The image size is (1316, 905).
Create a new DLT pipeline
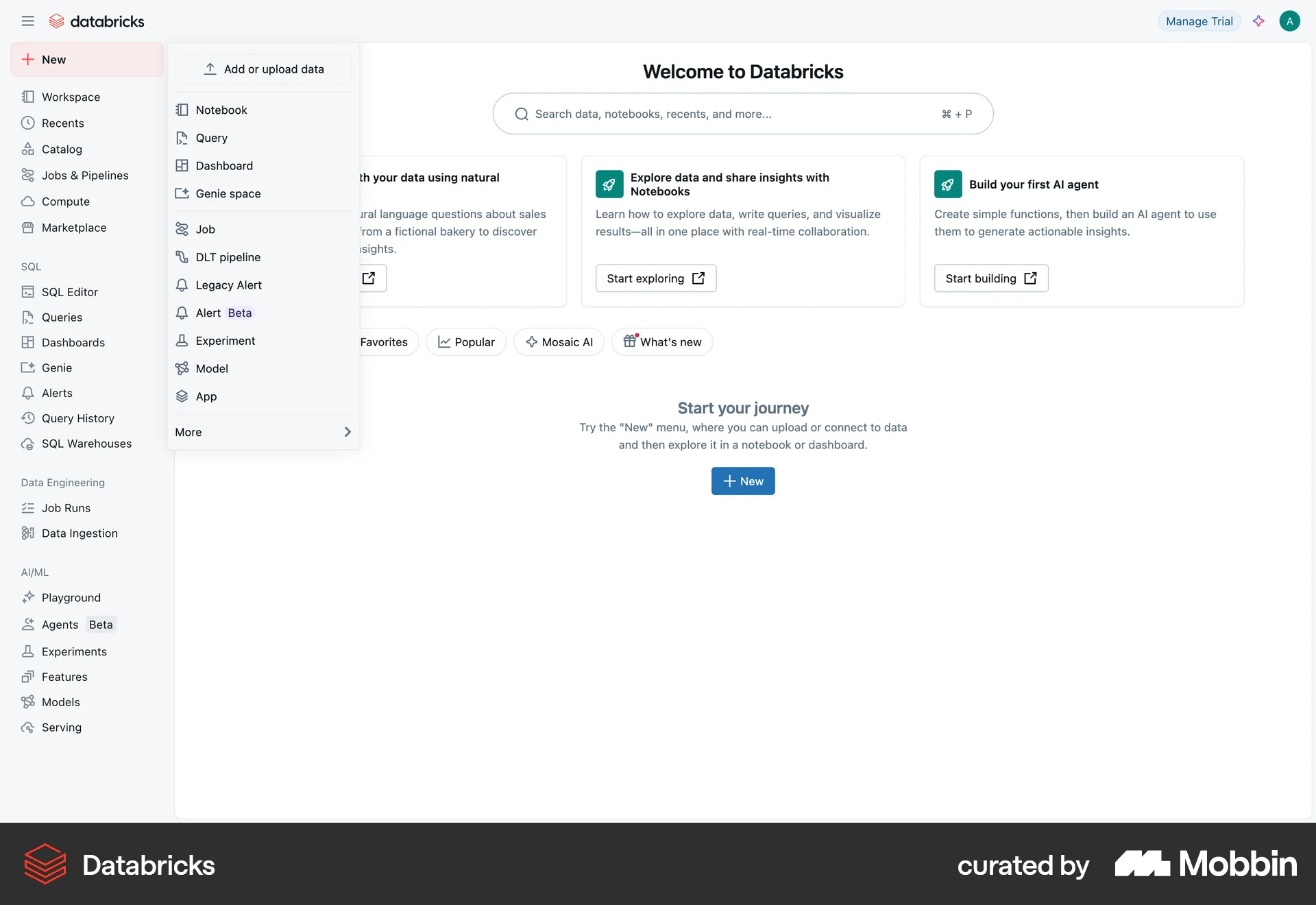tap(228, 256)
